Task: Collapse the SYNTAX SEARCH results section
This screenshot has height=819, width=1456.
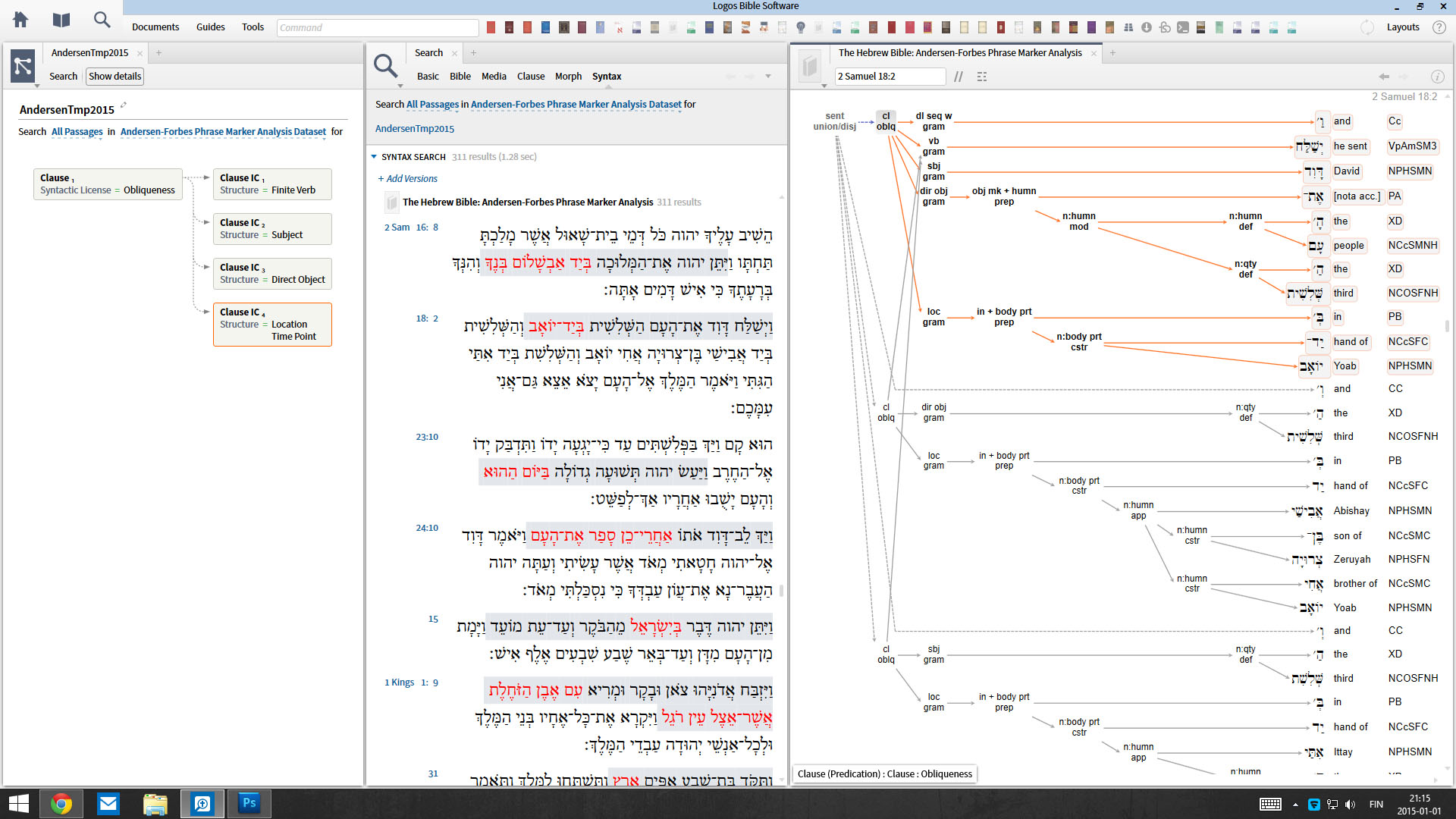Action: pyautogui.click(x=374, y=157)
